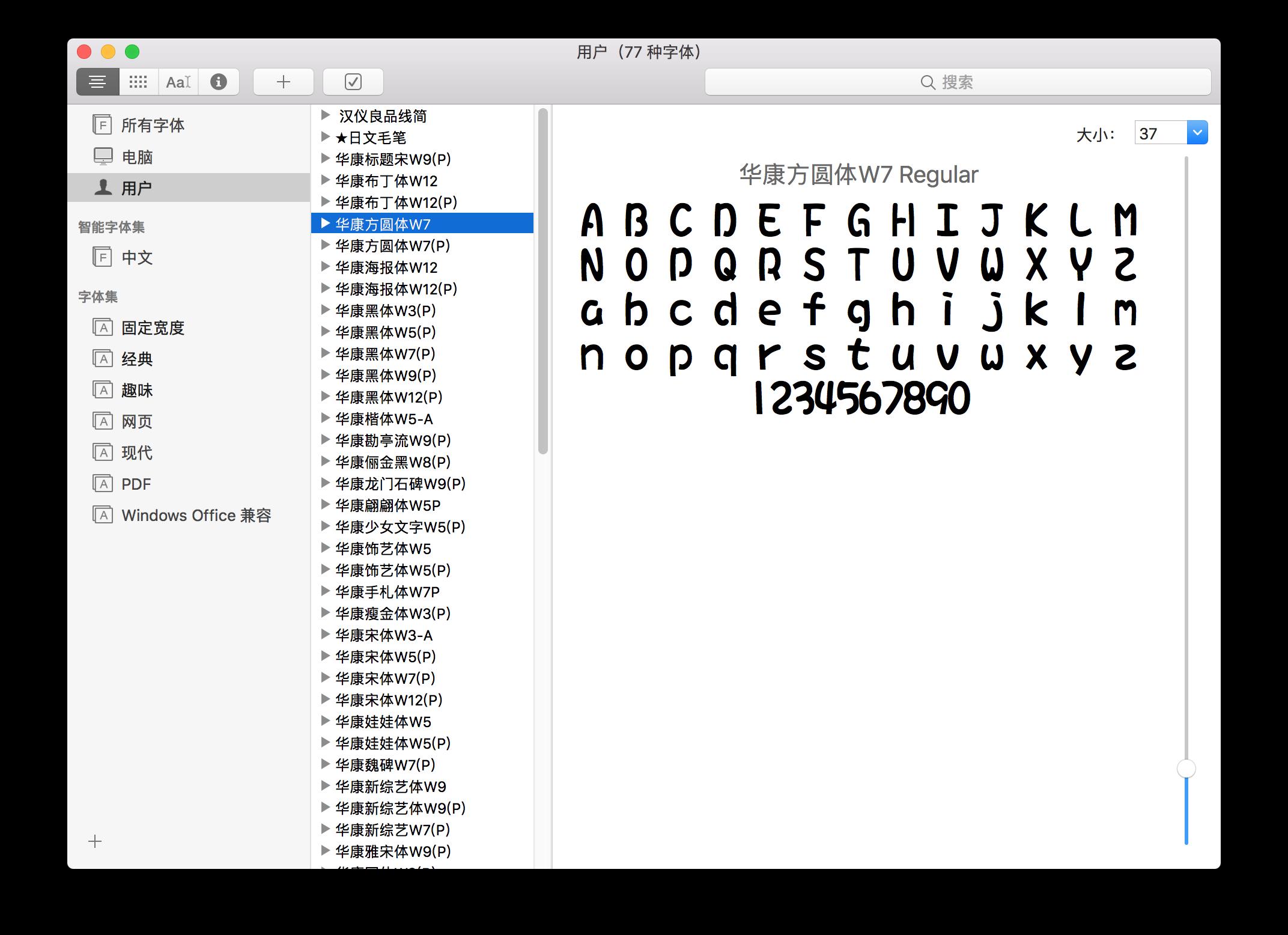1288x935 pixels.
Task: Select 电脑 in the sidebar
Action: [189, 157]
